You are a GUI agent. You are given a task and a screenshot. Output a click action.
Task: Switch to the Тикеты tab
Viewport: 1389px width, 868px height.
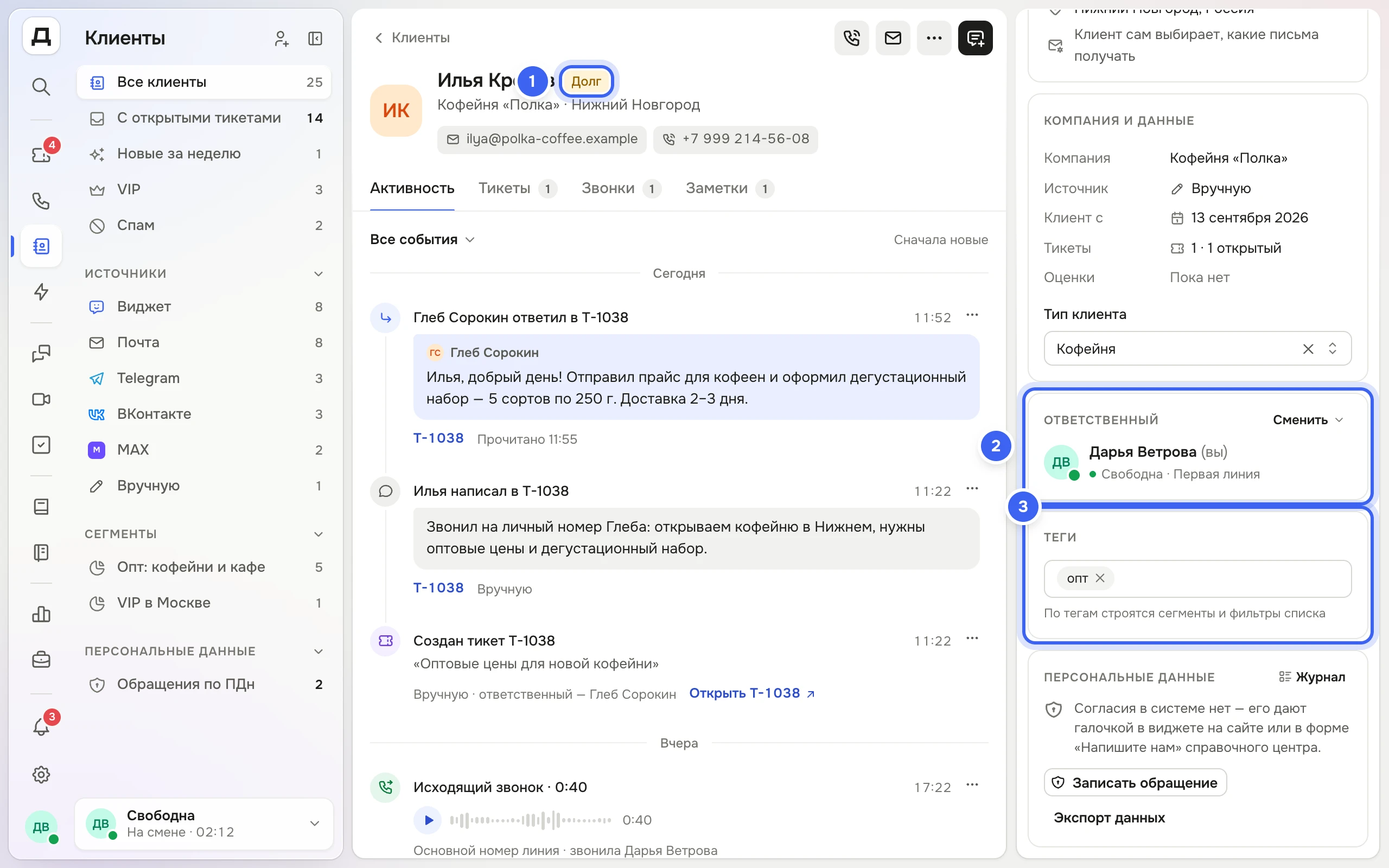(x=517, y=188)
